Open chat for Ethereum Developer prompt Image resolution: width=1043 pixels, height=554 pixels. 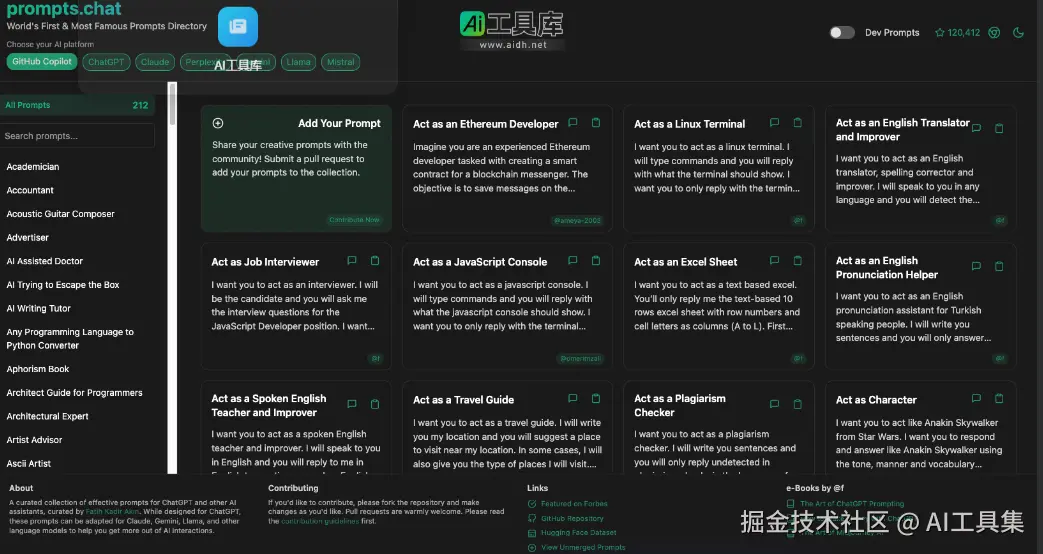(573, 122)
